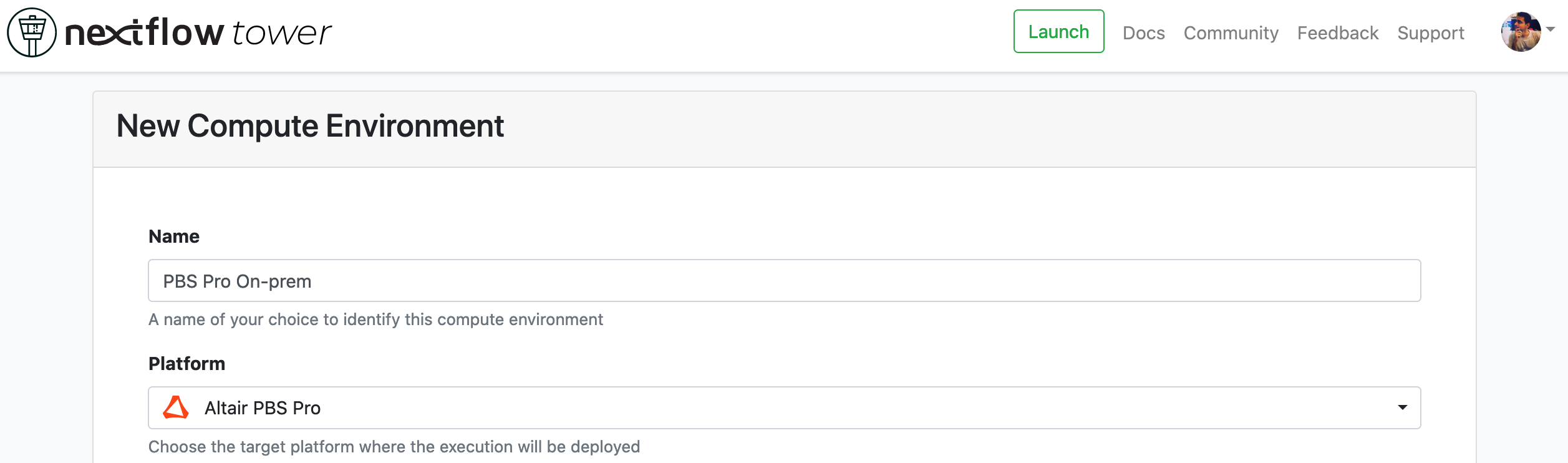Click the nextflow wordmark in the header
The image size is (1568, 463).
(x=144, y=32)
